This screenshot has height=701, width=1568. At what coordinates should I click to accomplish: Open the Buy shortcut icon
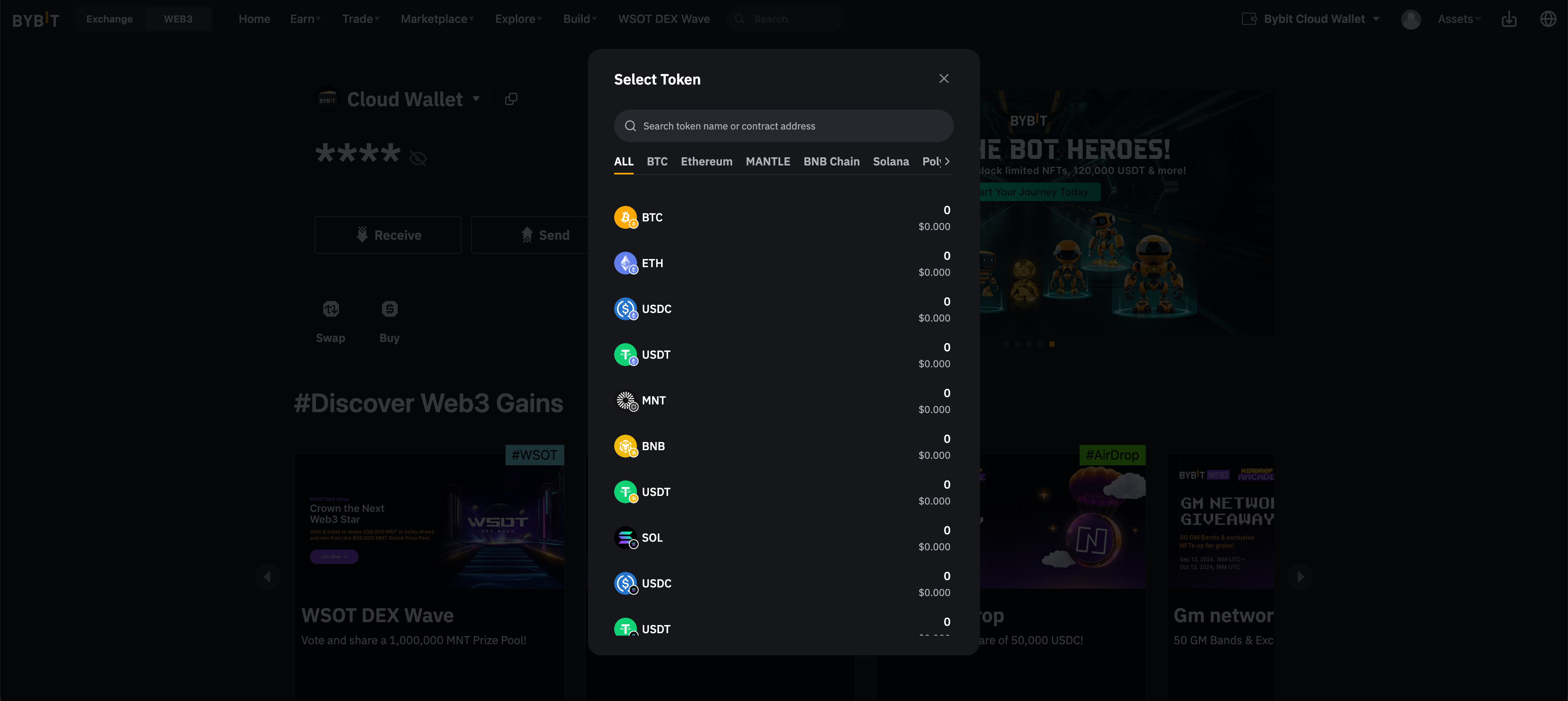(390, 309)
